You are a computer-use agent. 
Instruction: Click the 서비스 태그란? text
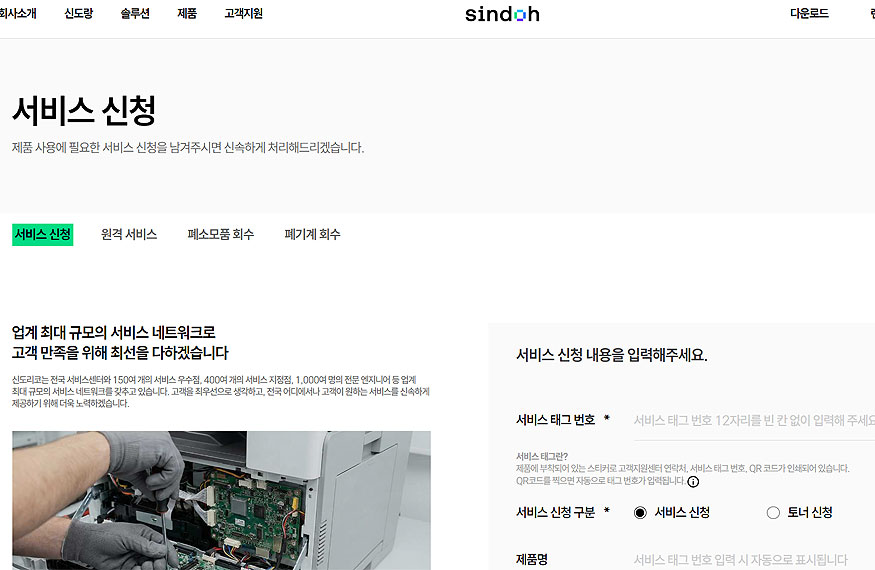point(541,456)
